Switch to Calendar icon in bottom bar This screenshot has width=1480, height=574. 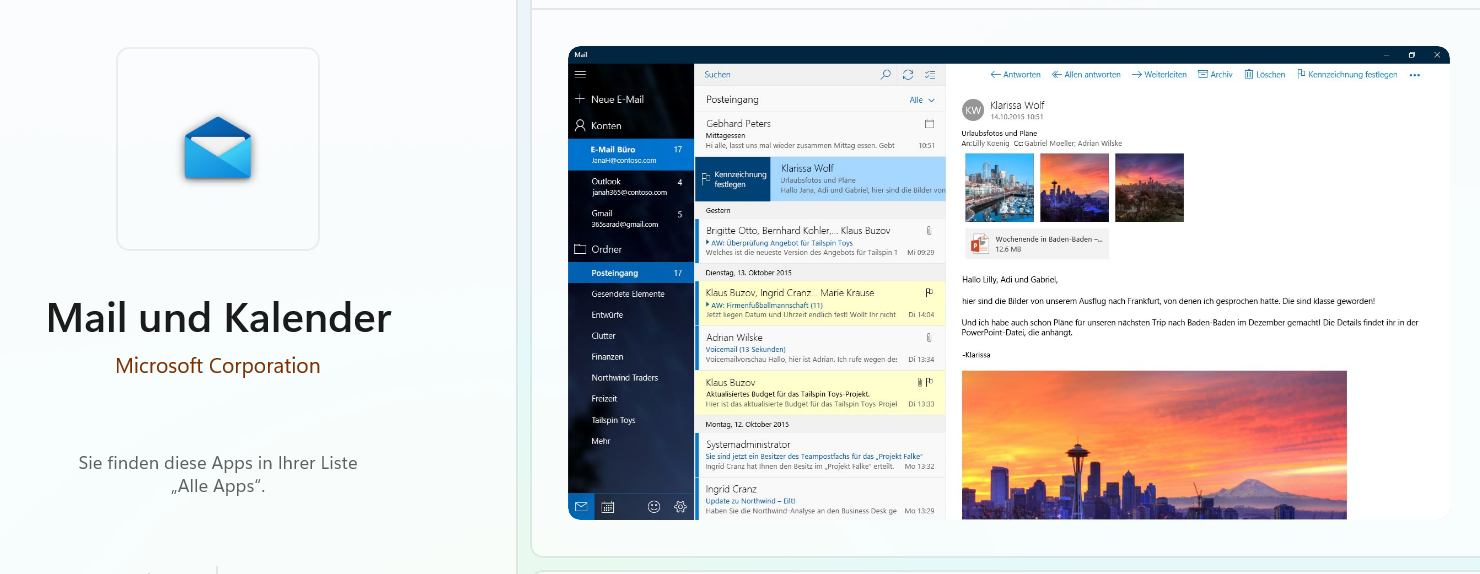coord(607,507)
